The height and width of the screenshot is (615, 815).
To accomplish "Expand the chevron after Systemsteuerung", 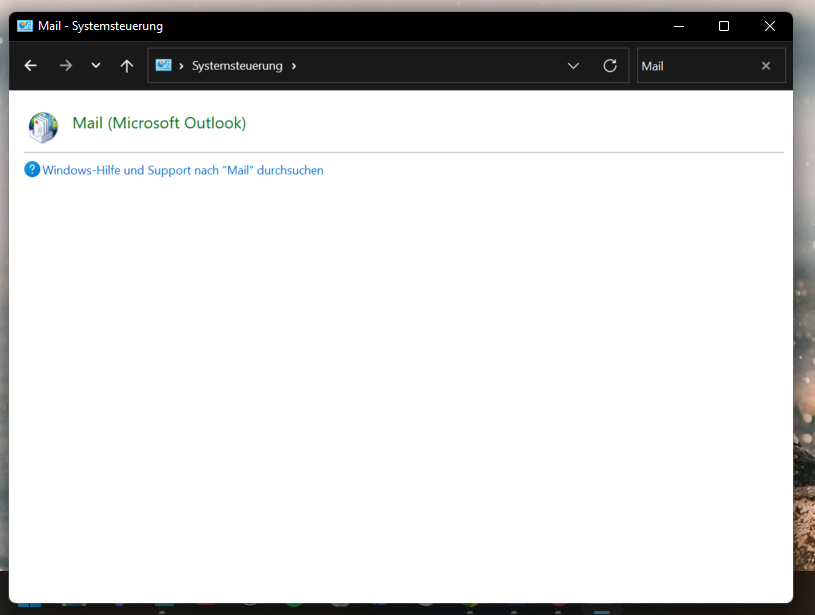I will click(x=294, y=66).
